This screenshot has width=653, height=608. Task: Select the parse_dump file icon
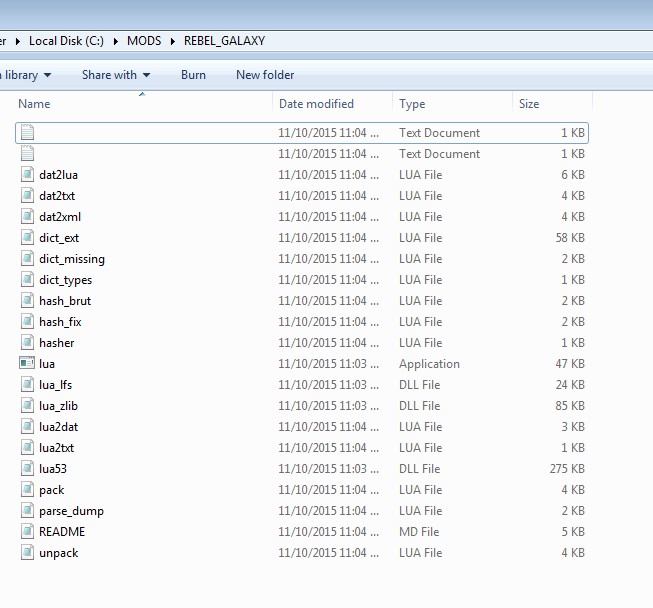[x=27, y=511]
